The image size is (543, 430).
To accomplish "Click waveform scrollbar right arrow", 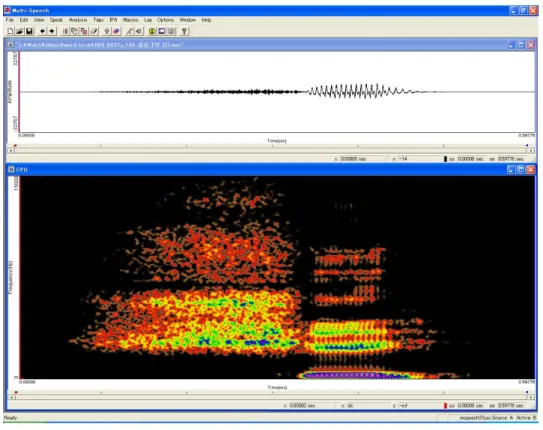I will tap(531, 151).
